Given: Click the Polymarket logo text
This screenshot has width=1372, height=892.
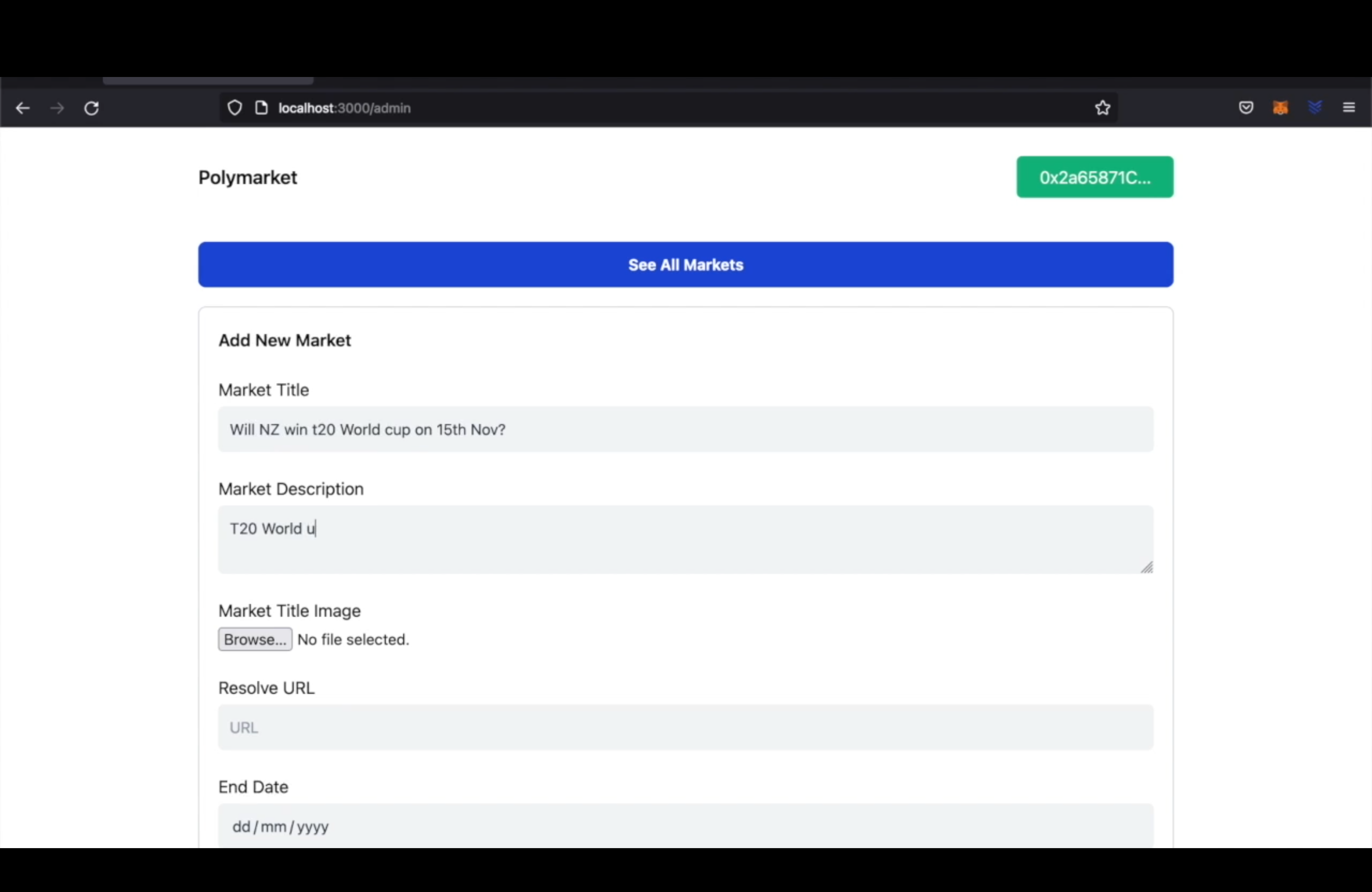Looking at the screenshot, I should (x=247, y=177).
